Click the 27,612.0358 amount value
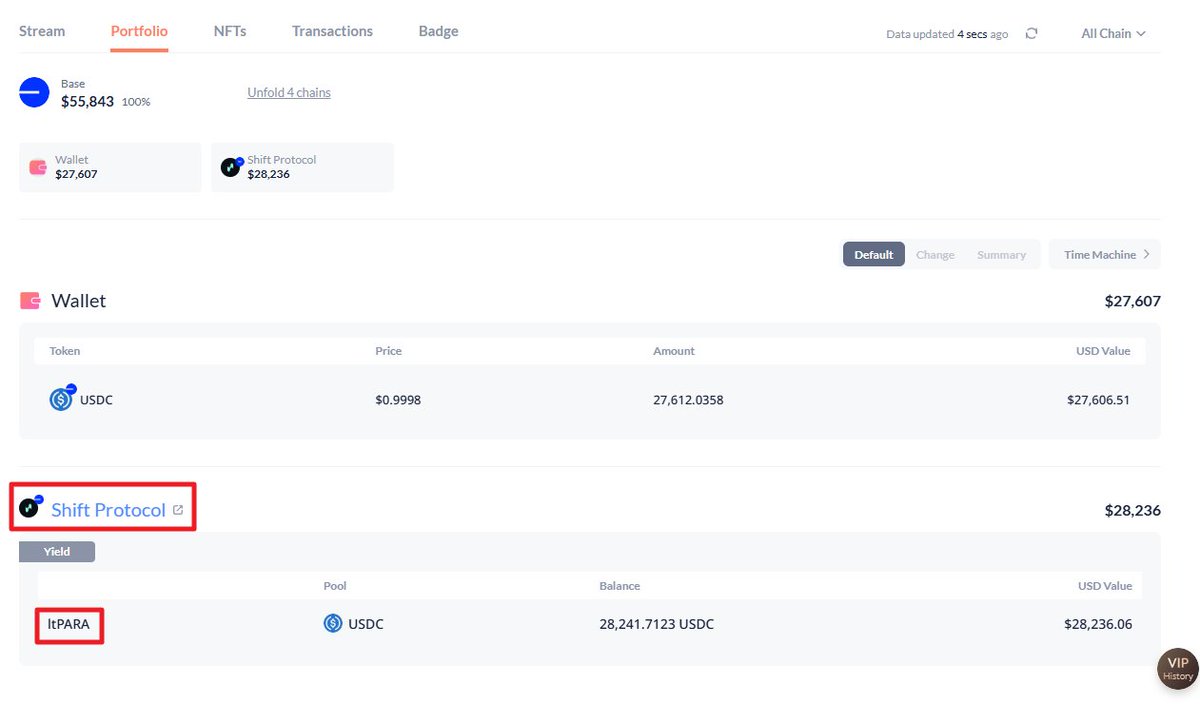 pos(688,400)
